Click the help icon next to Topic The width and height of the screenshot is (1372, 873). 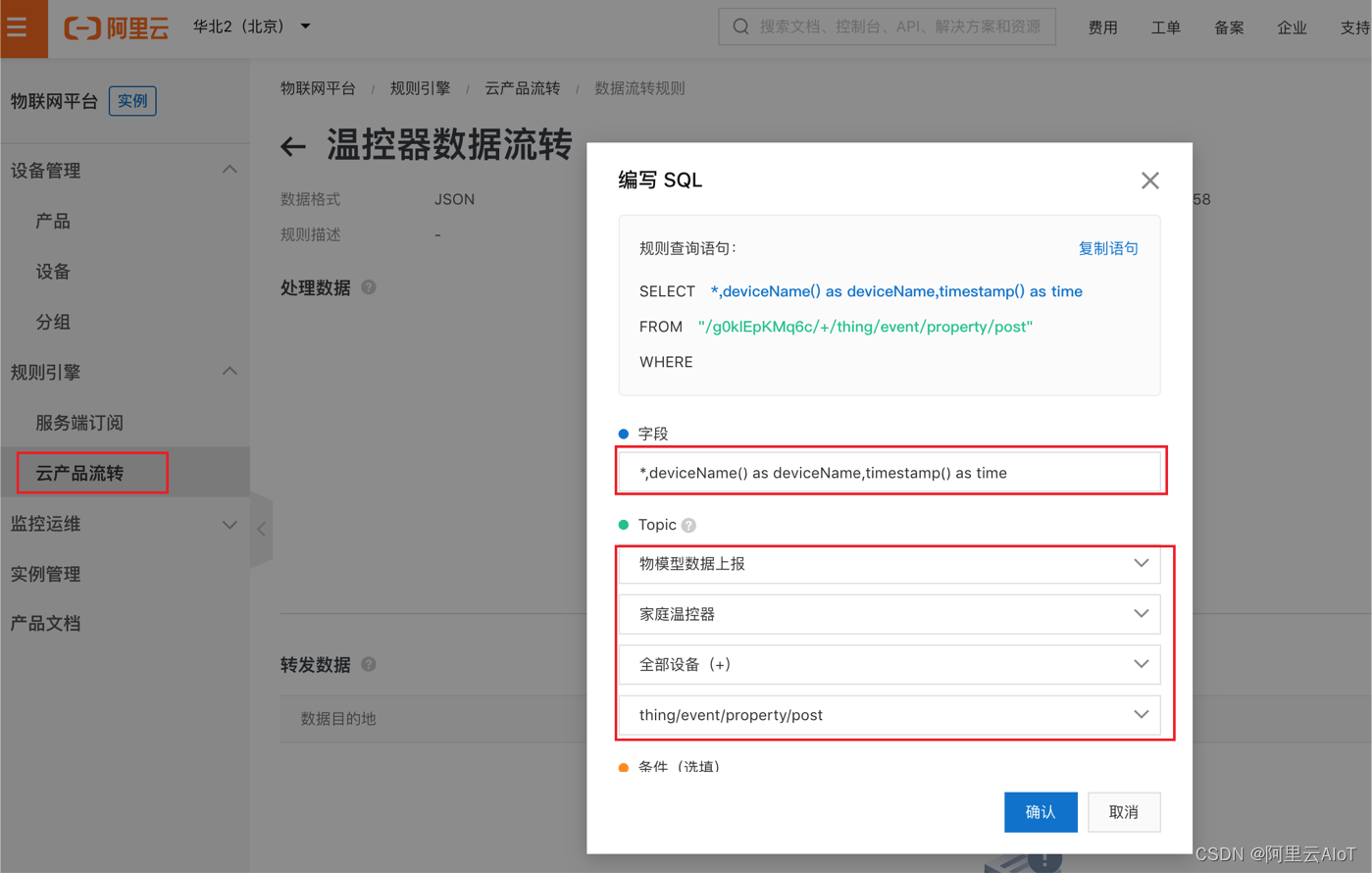pos(689,525)
